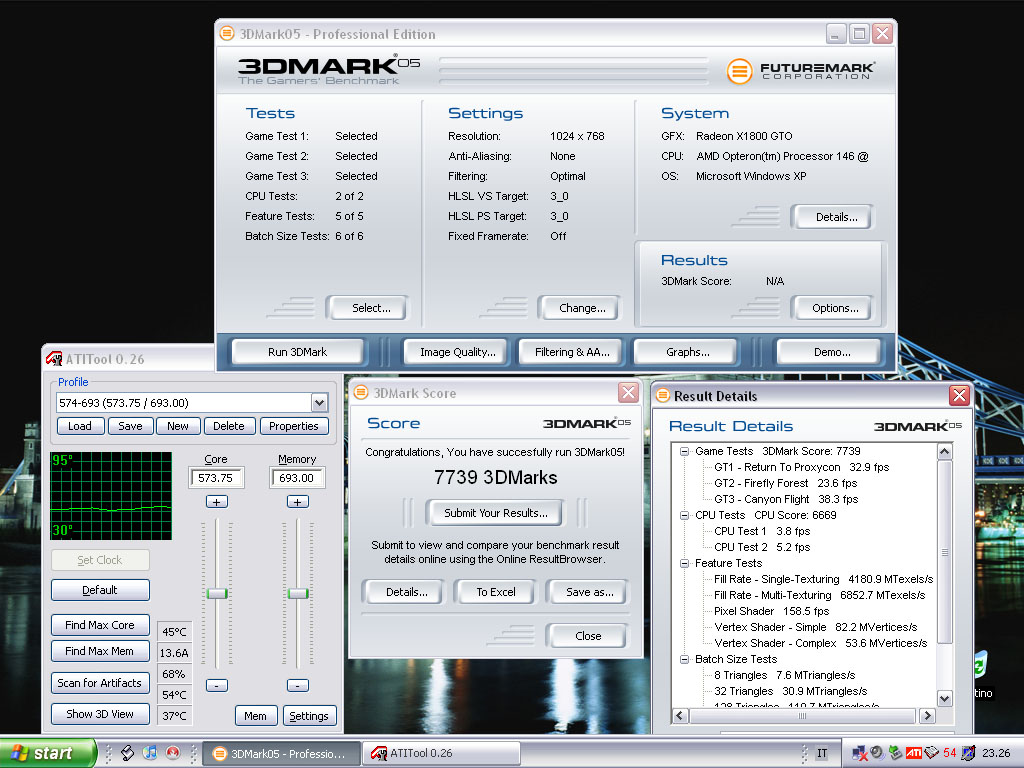Click the iTunes quick launch icon
This screenshot has width=1024, height=768.
[150, 753]
